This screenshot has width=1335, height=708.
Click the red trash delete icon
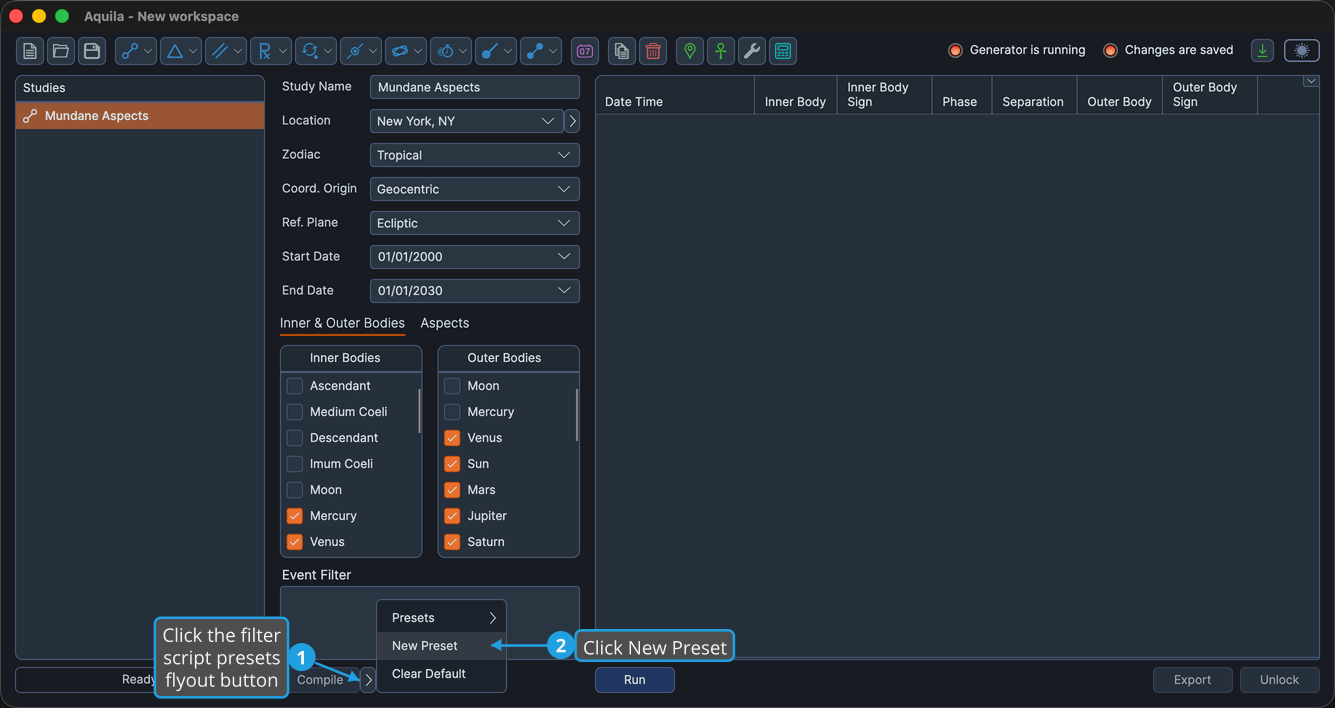pyautogui.click(x=653, y=51)
